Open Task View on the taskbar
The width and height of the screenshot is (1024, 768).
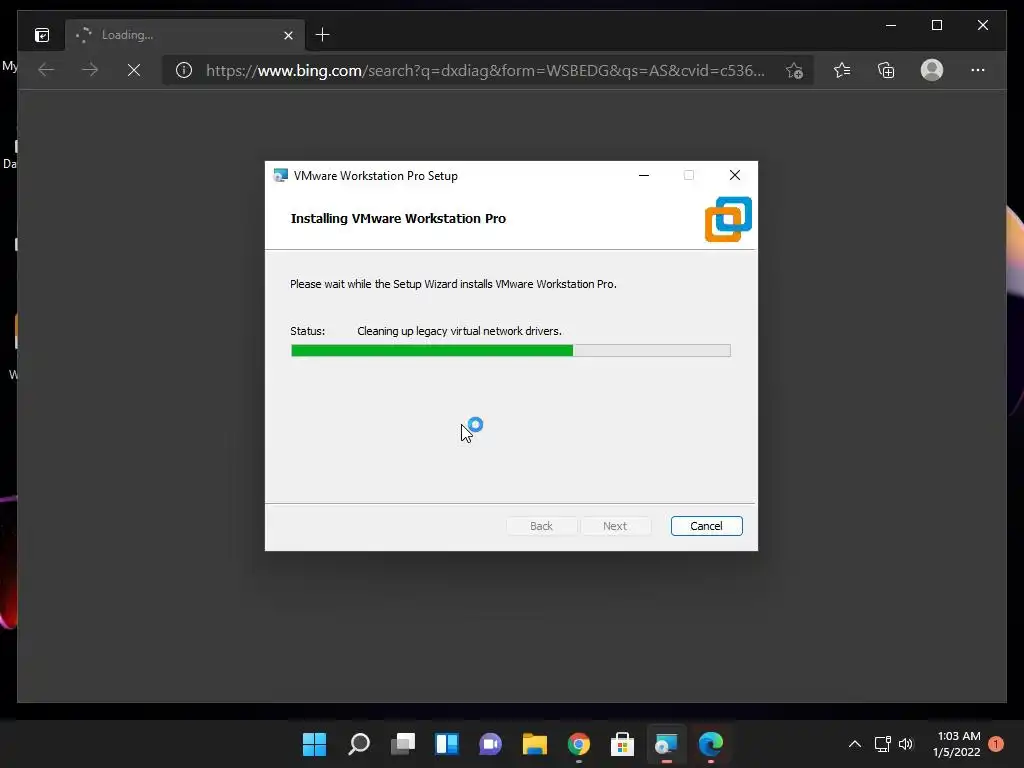tap(403, 744)
